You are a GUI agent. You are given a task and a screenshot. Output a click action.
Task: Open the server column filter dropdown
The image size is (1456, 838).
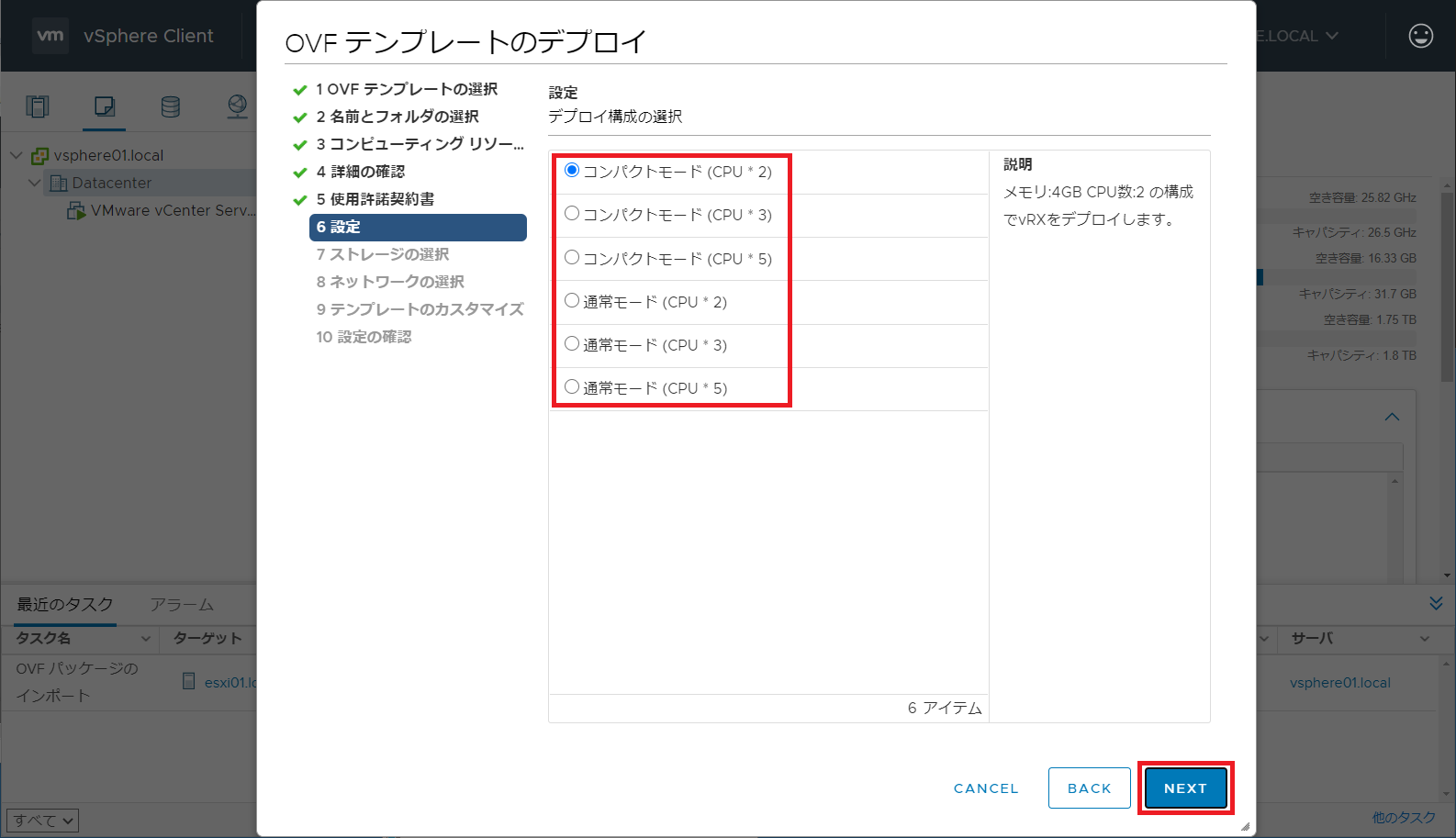(1425, 638)
